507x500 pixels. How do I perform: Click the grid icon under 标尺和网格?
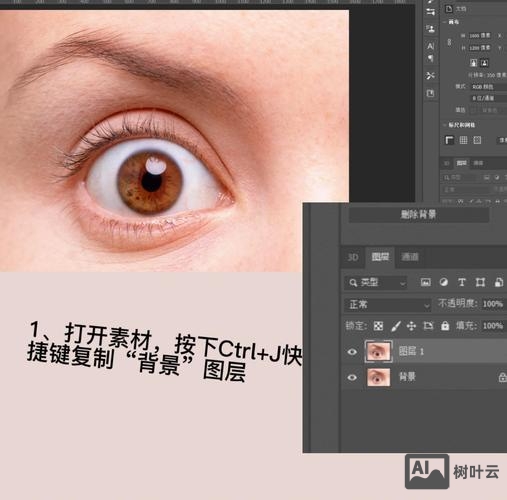[463, 140]
